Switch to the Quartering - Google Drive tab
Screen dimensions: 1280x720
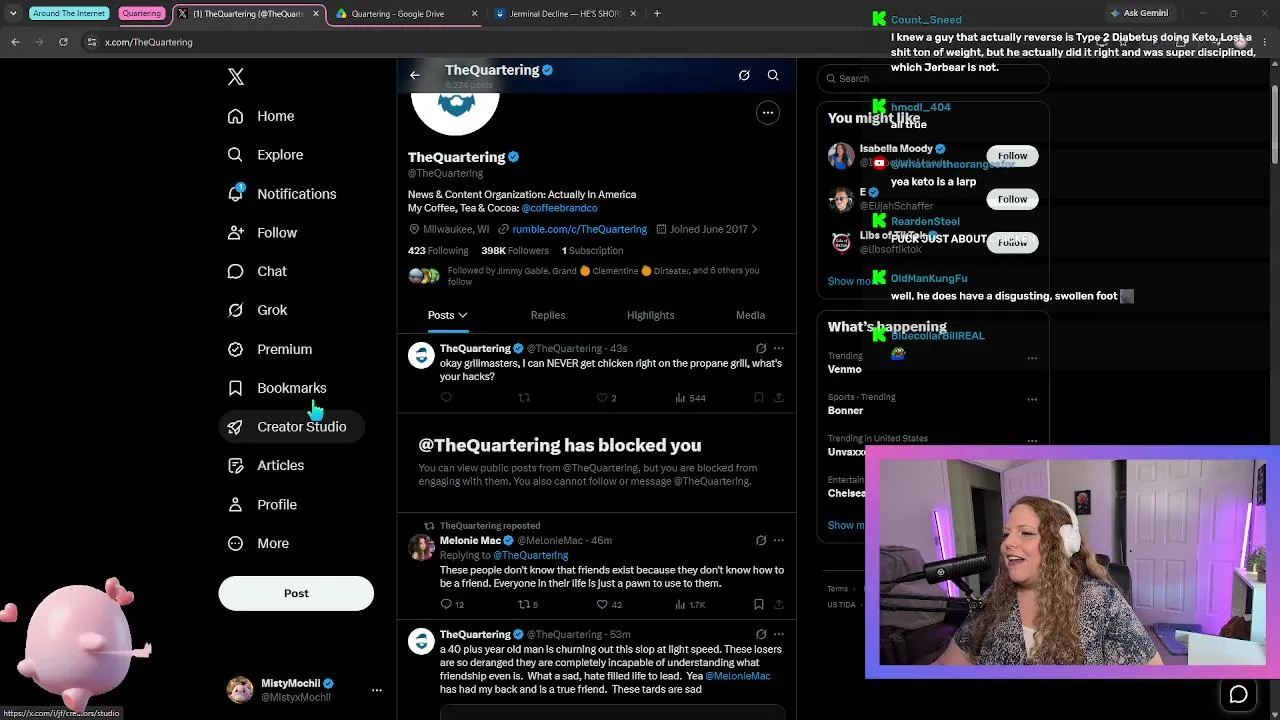406,14
